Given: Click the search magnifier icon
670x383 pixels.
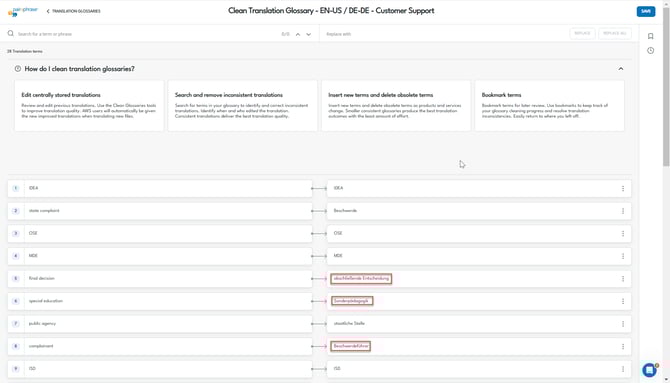Looking at the screenshot, I should pos(11,33).
